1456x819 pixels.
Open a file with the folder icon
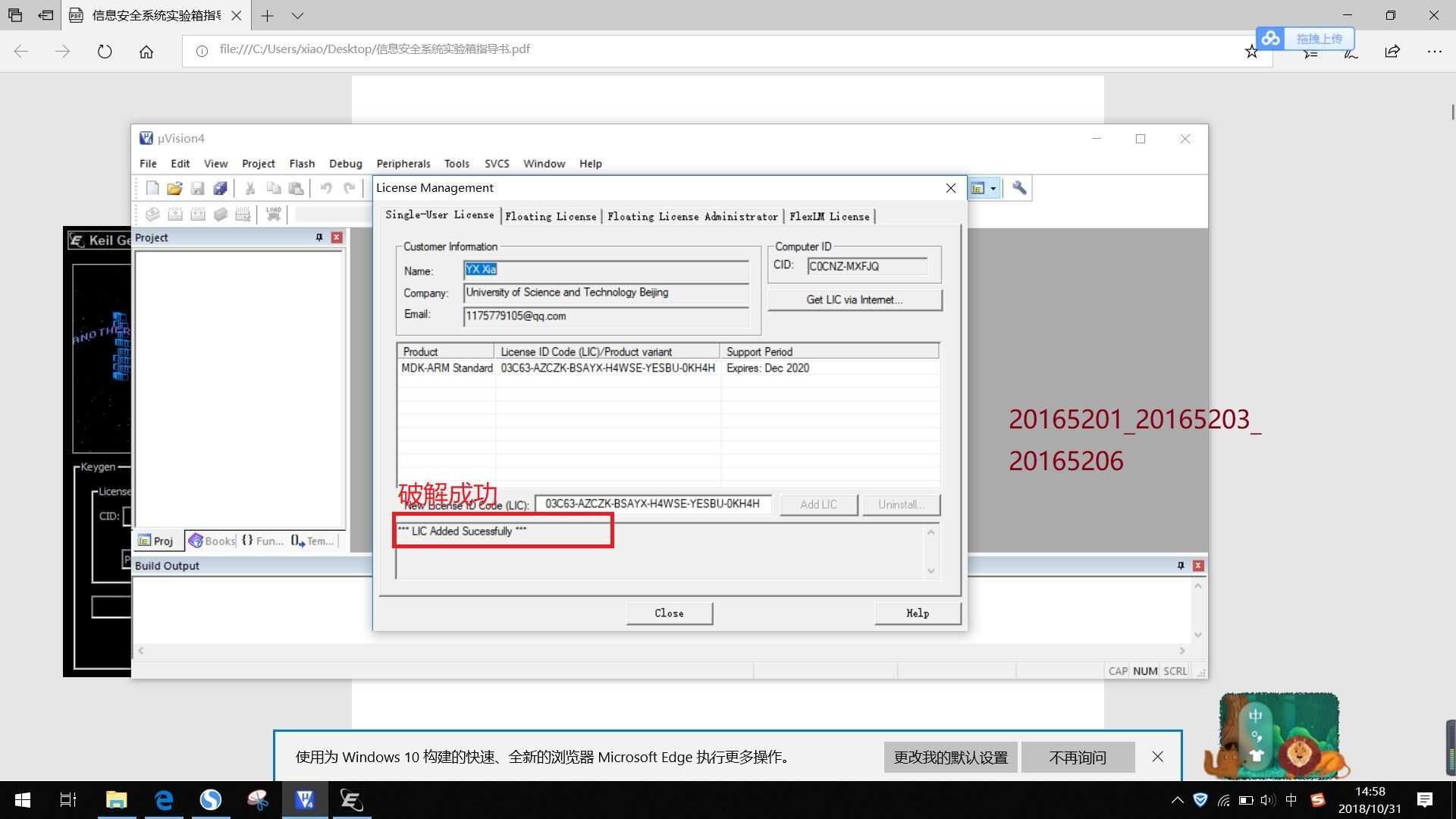[174, 188]
